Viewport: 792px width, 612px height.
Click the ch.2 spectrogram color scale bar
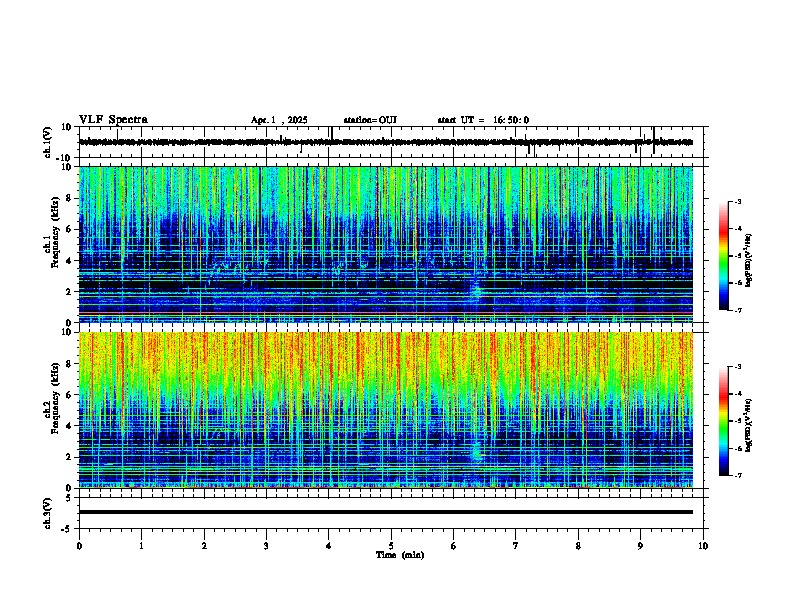click(x=723, y=421)
